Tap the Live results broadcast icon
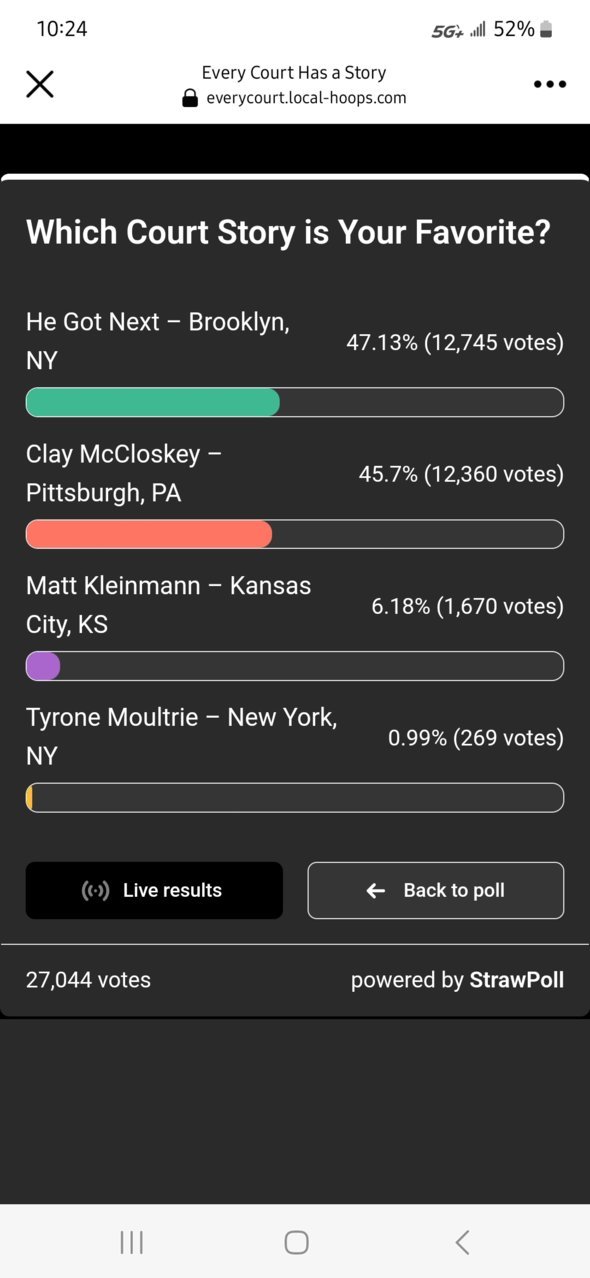This screenshot has height=1278, width=590. 95,891
